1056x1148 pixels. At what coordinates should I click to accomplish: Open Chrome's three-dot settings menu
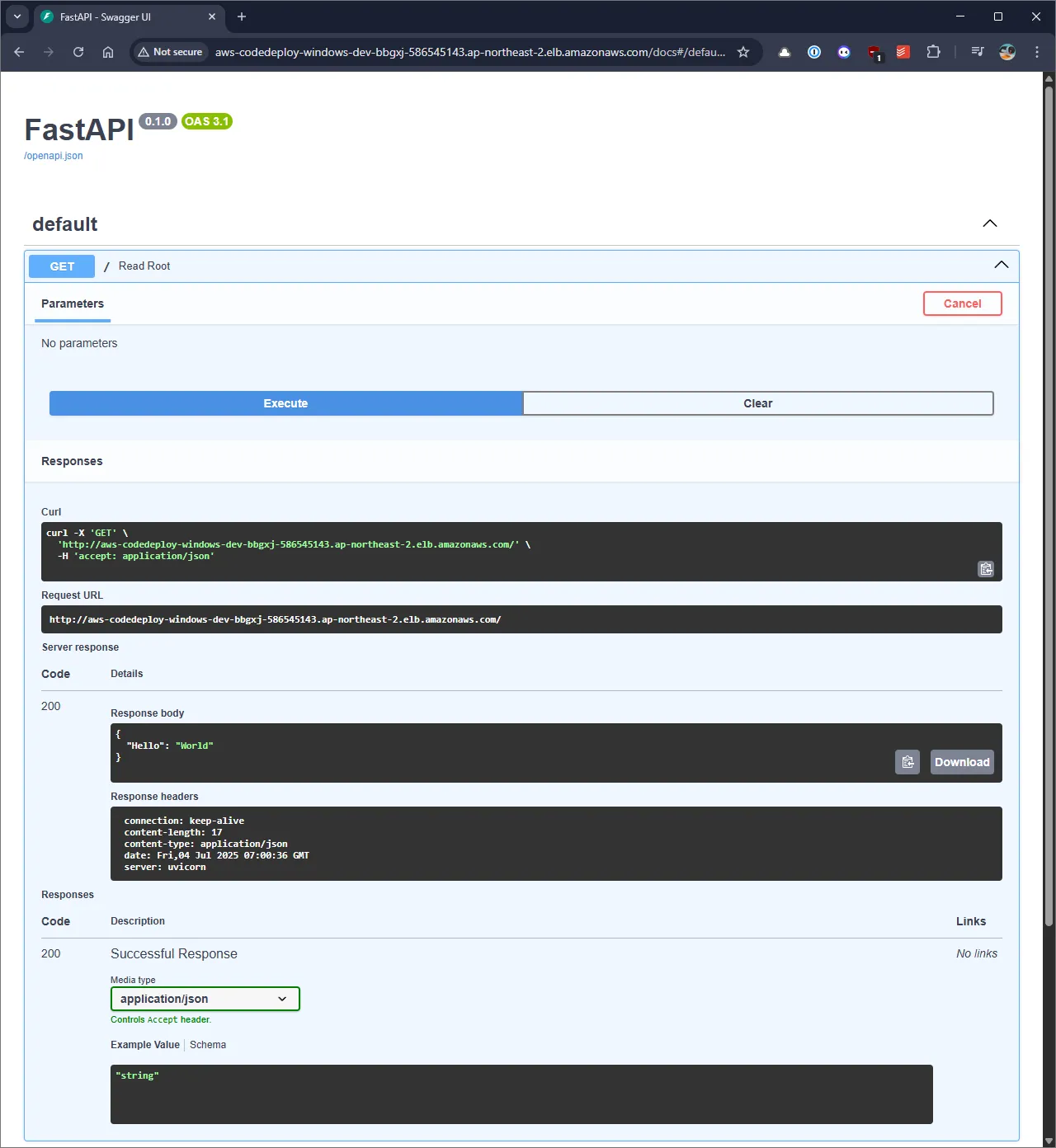[x=1037, y=52]
